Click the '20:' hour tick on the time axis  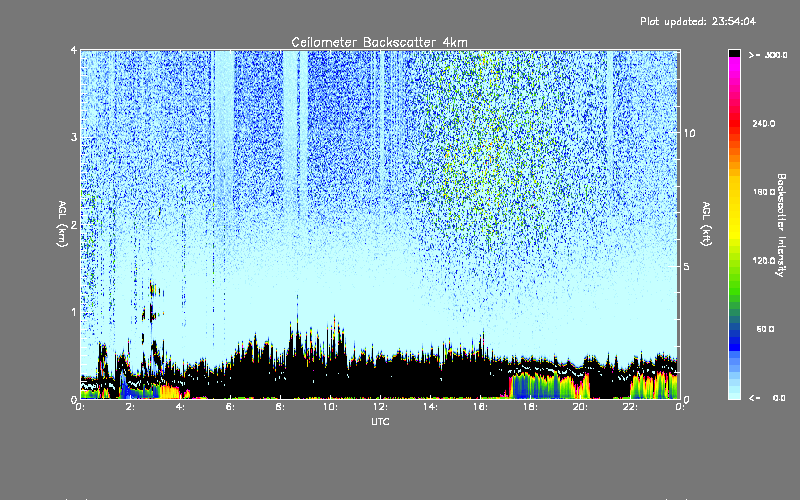580,407
